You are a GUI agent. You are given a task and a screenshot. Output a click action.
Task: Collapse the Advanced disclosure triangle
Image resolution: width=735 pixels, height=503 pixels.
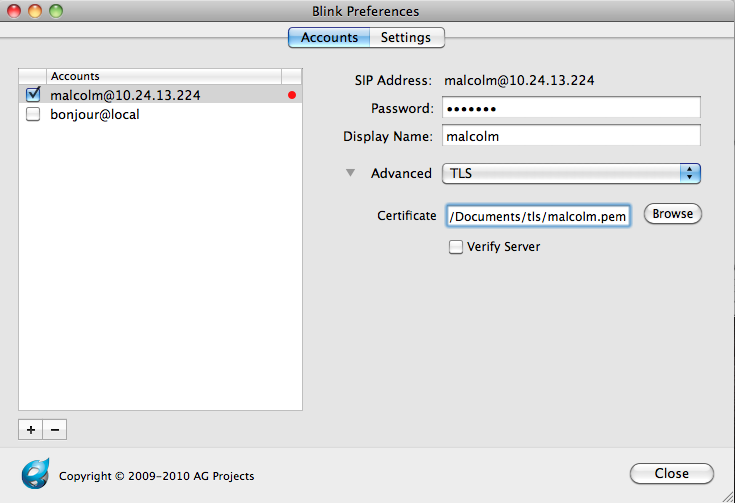point(350,173)
